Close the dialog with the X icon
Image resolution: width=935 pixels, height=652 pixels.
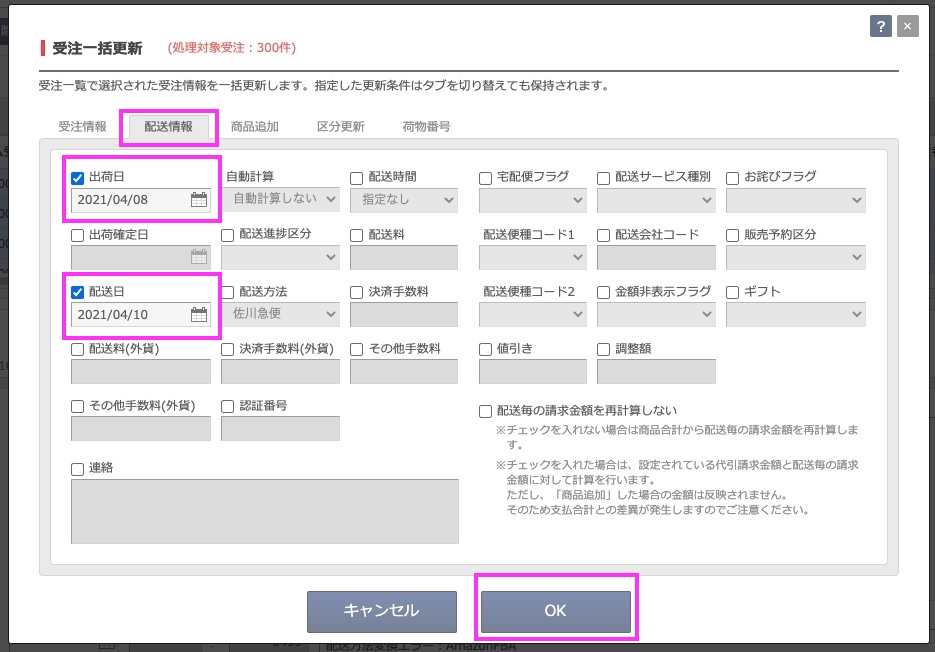pyautogui.click(x=906, y=27)
